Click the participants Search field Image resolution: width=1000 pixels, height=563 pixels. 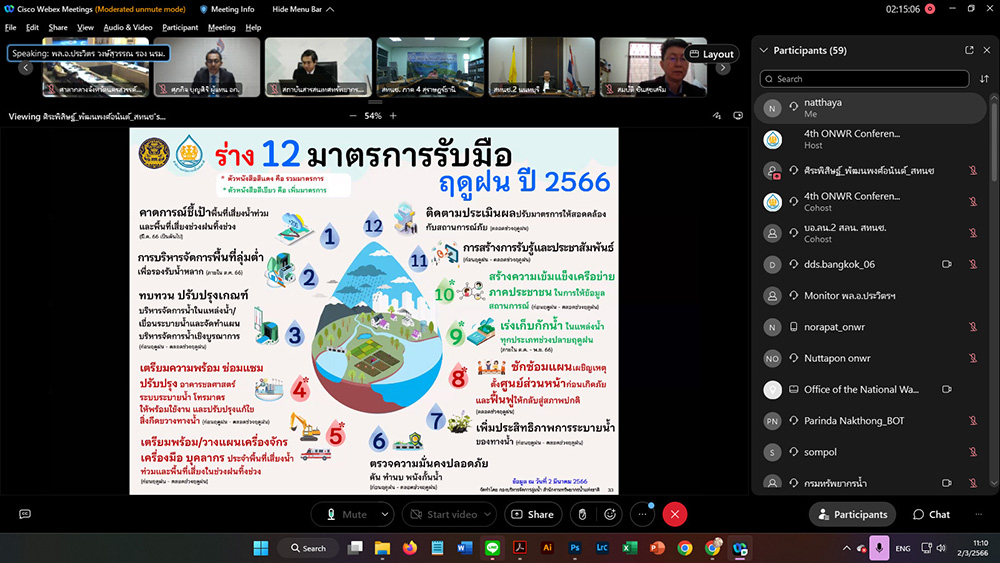tap(860, 78)
